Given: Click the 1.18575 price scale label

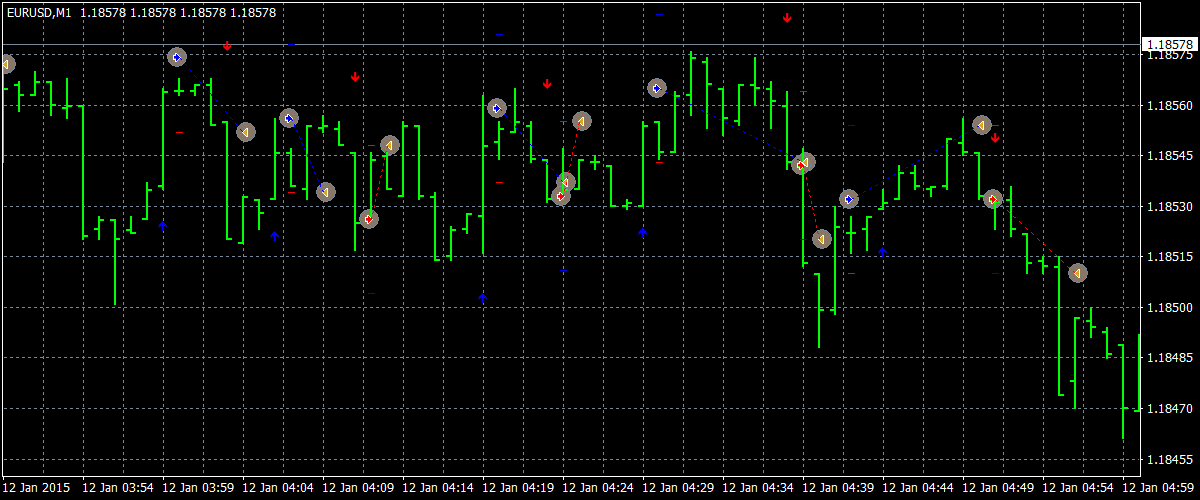Looking at the screenshot, I should tap(1168, 55).
